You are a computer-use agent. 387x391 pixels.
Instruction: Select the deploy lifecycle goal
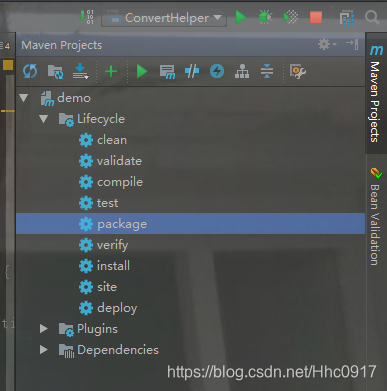pos(117,308)
